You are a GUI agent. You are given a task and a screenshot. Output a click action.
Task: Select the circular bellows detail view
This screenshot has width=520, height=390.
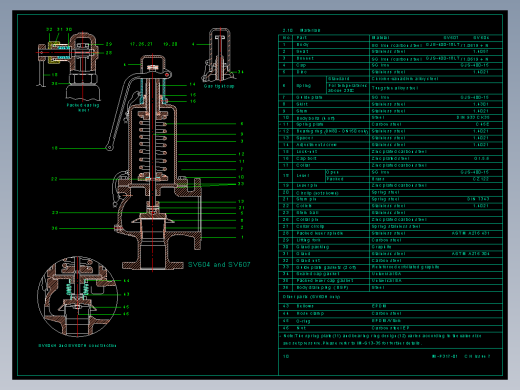(78, 296)
